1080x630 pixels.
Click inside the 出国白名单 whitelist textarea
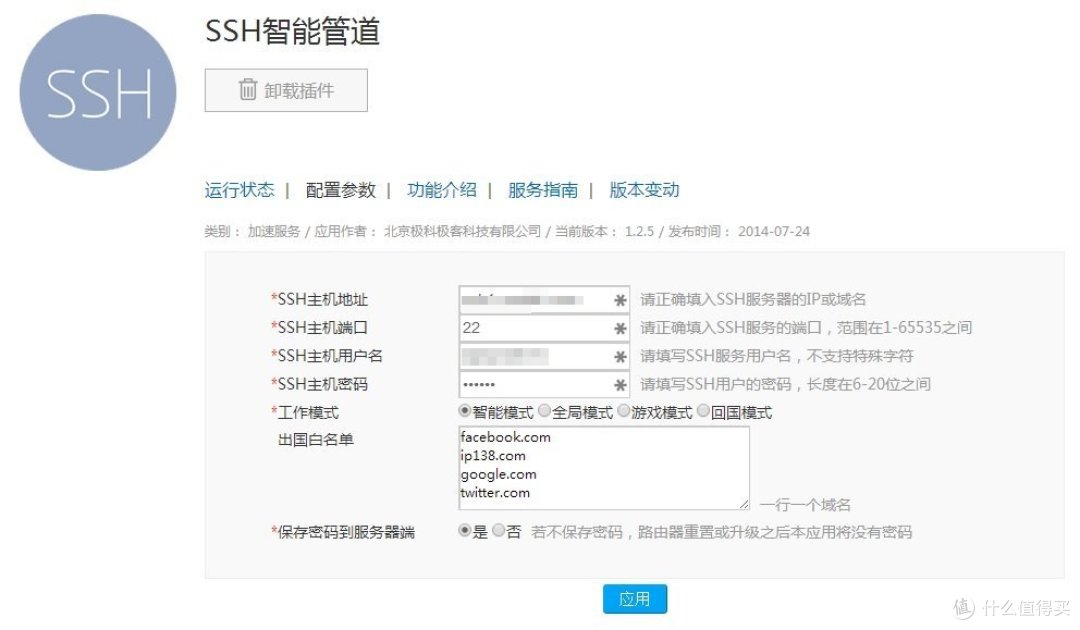(x=604, y=468)
